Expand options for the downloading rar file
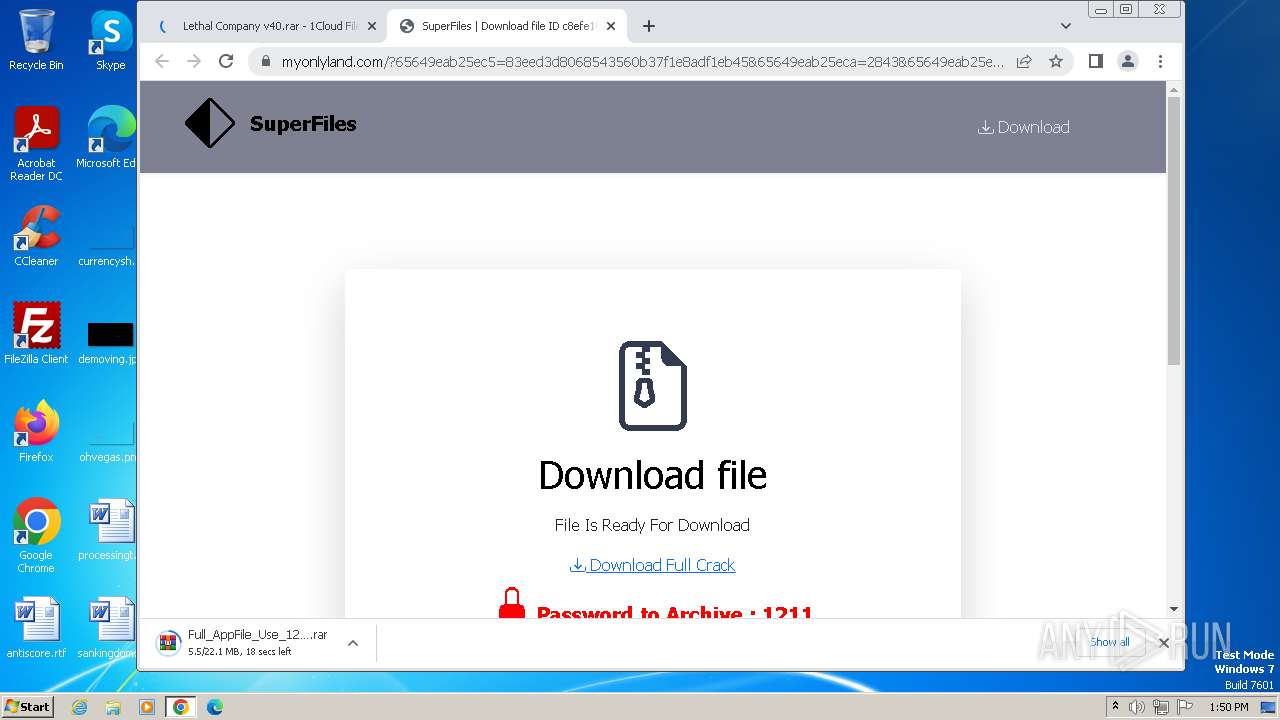 pyautogui.click(x=352, y=643)
